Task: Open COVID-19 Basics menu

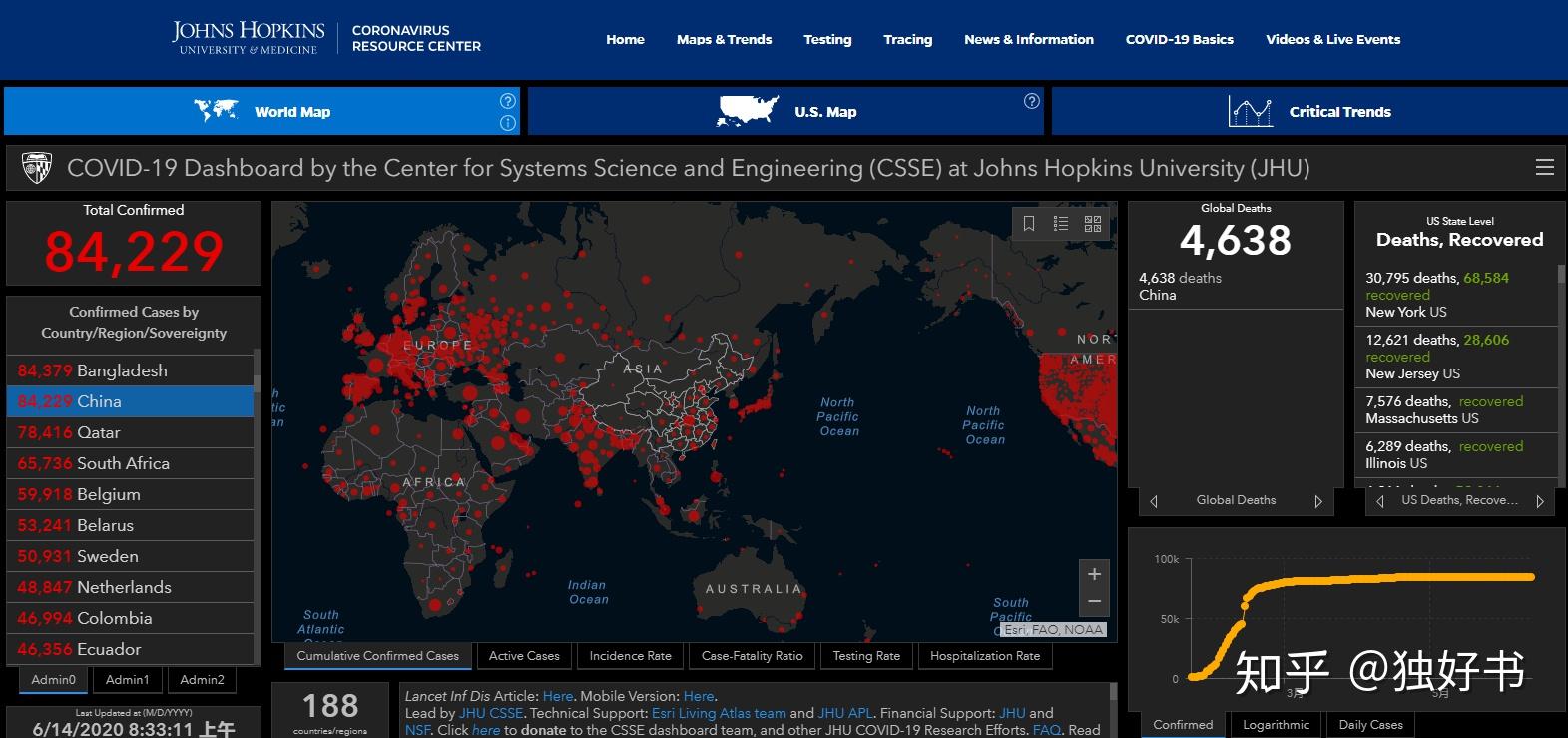Action: point(1180,40)
